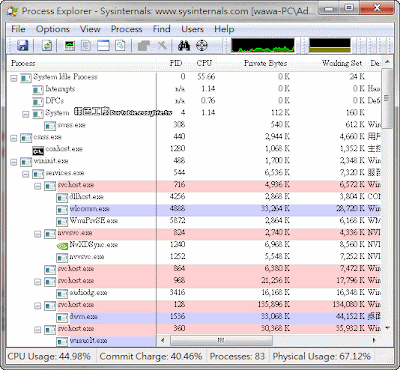Screen dimensions: 400x370
Task: Collapse the nvvsvc.exe PID 824 node
Action: (x=38, y=234)
